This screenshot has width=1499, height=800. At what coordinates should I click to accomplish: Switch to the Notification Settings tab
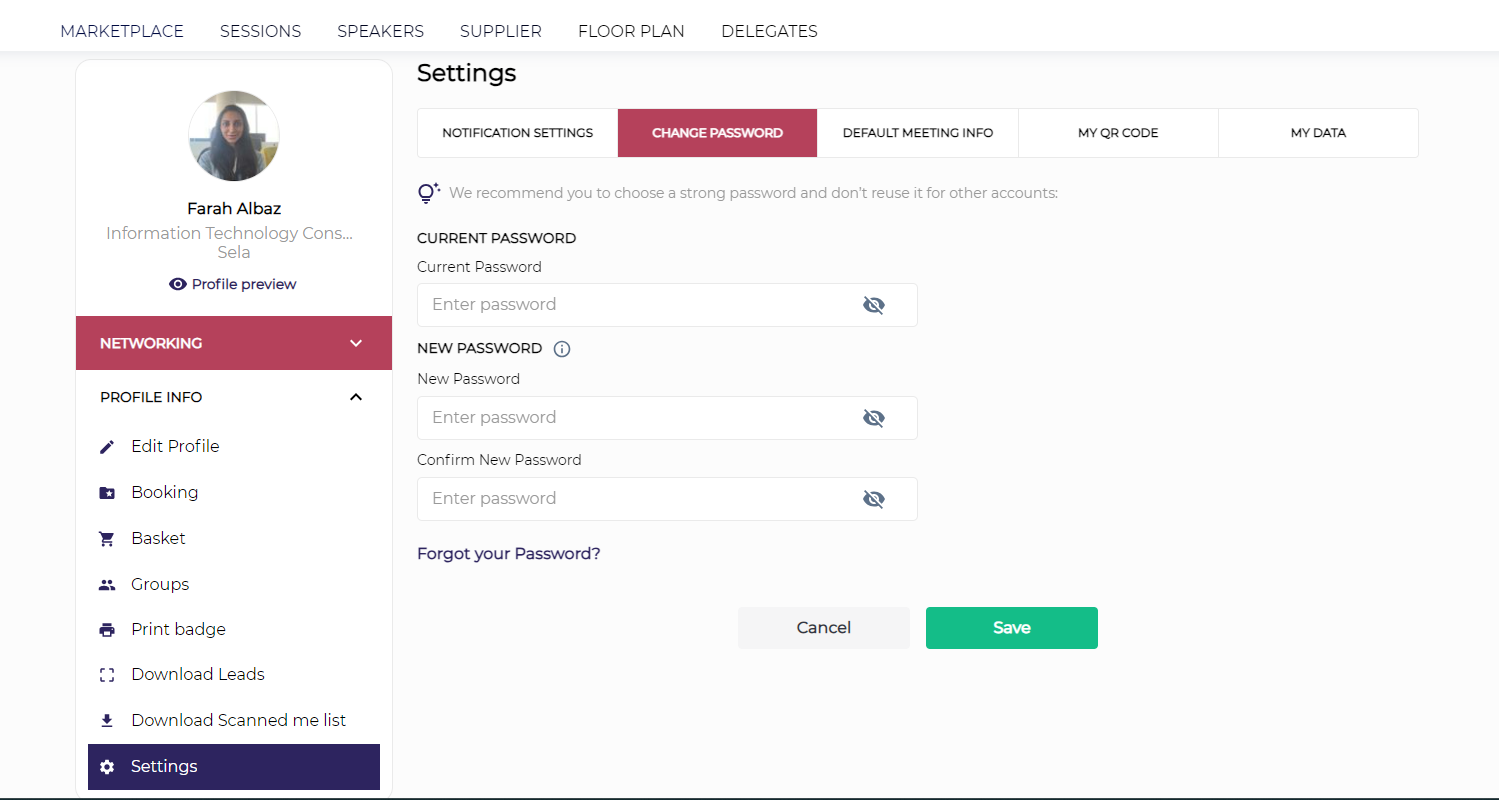tap(517, 133)
